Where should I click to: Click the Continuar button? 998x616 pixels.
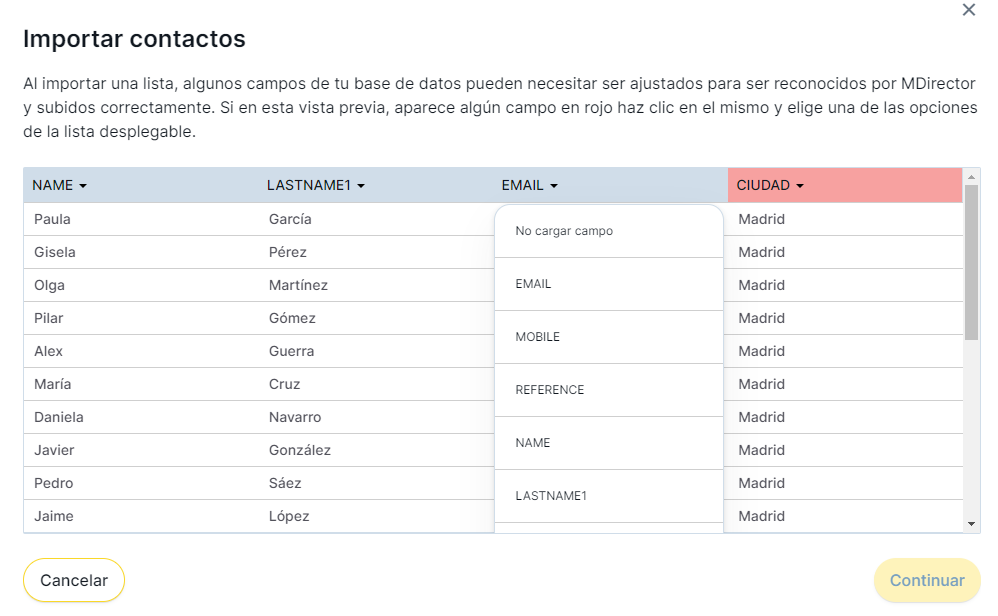click(927, 580)
